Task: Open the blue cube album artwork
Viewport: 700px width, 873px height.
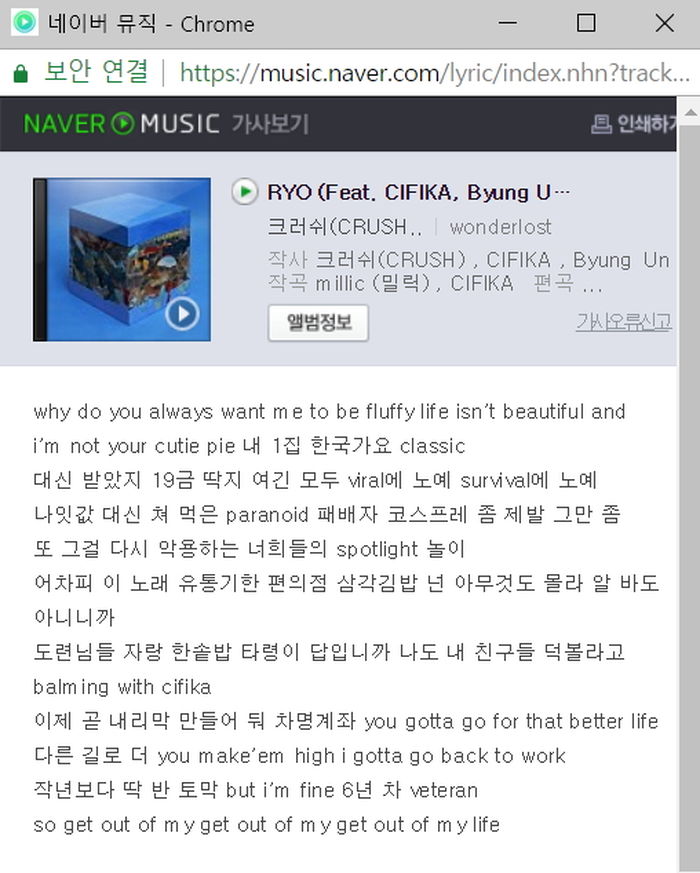Action: (122, 259)
